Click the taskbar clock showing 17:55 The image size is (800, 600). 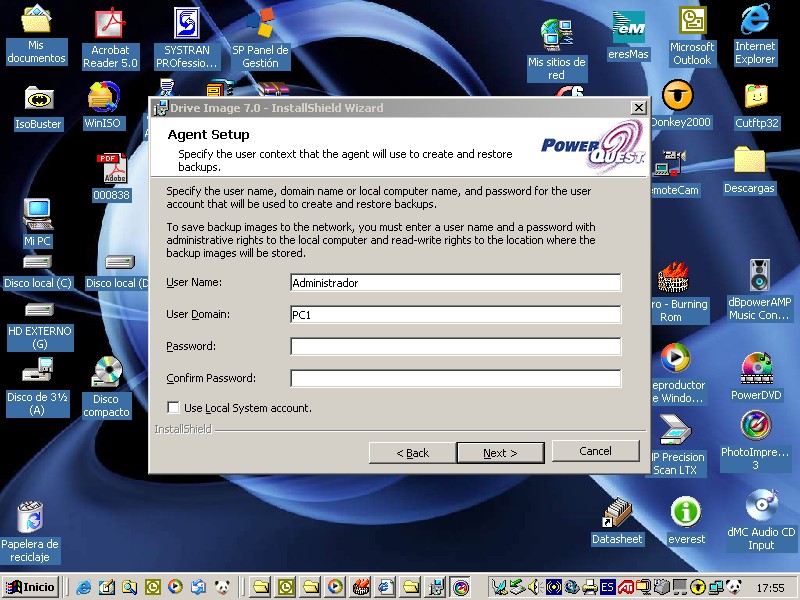click(770, 588)
